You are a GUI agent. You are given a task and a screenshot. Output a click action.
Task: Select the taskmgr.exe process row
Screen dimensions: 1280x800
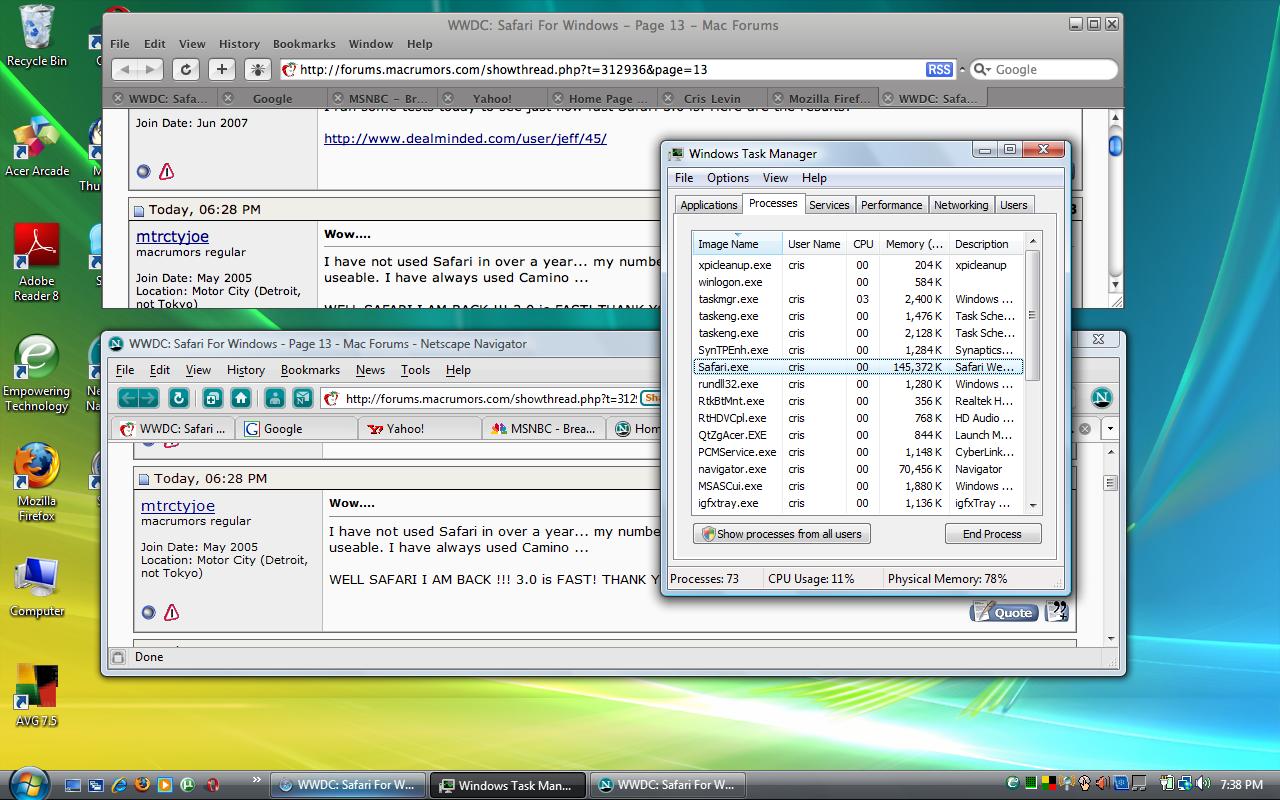(x=859, y=299)
